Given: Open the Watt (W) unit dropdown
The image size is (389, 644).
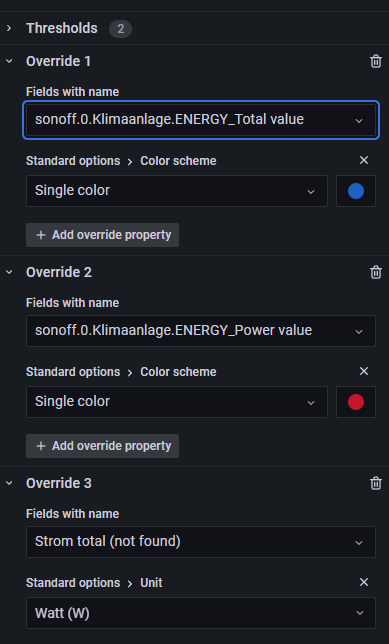Looking at the screenshot, I should tap(201, 613).
